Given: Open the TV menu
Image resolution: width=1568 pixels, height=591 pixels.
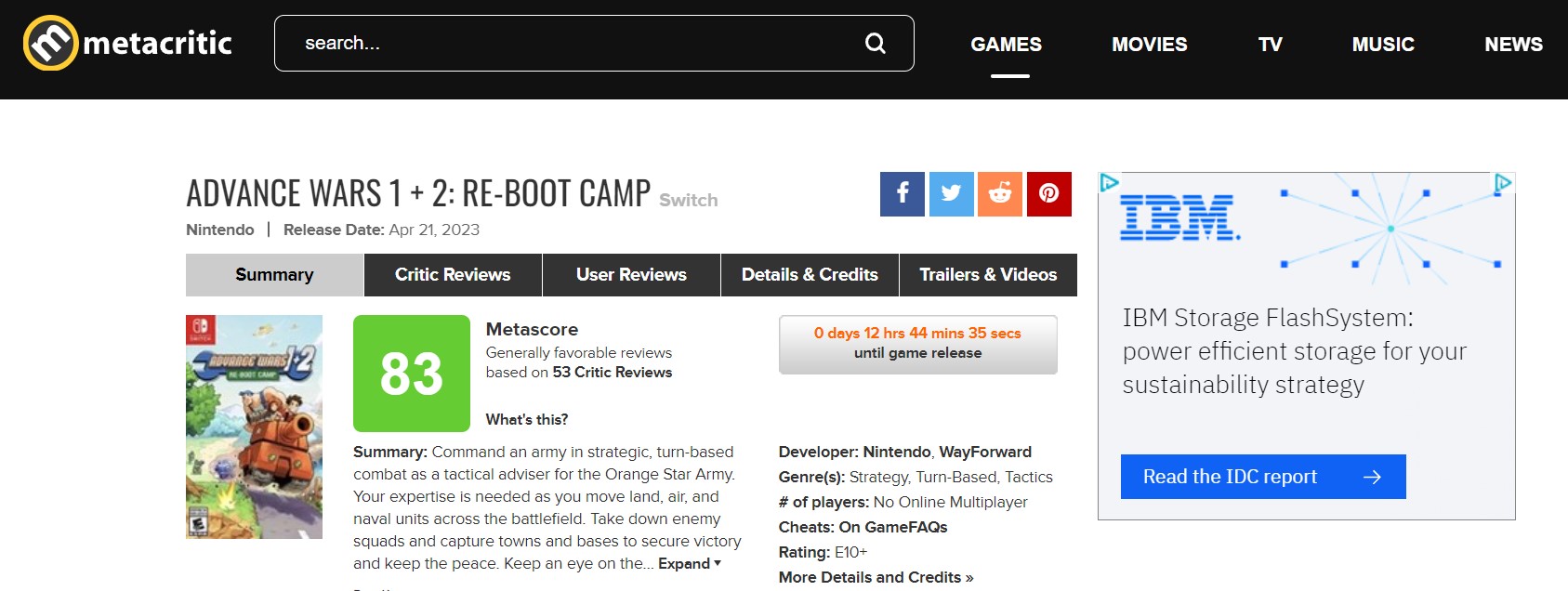Looking at the screenshot, I should point(1270,45).
